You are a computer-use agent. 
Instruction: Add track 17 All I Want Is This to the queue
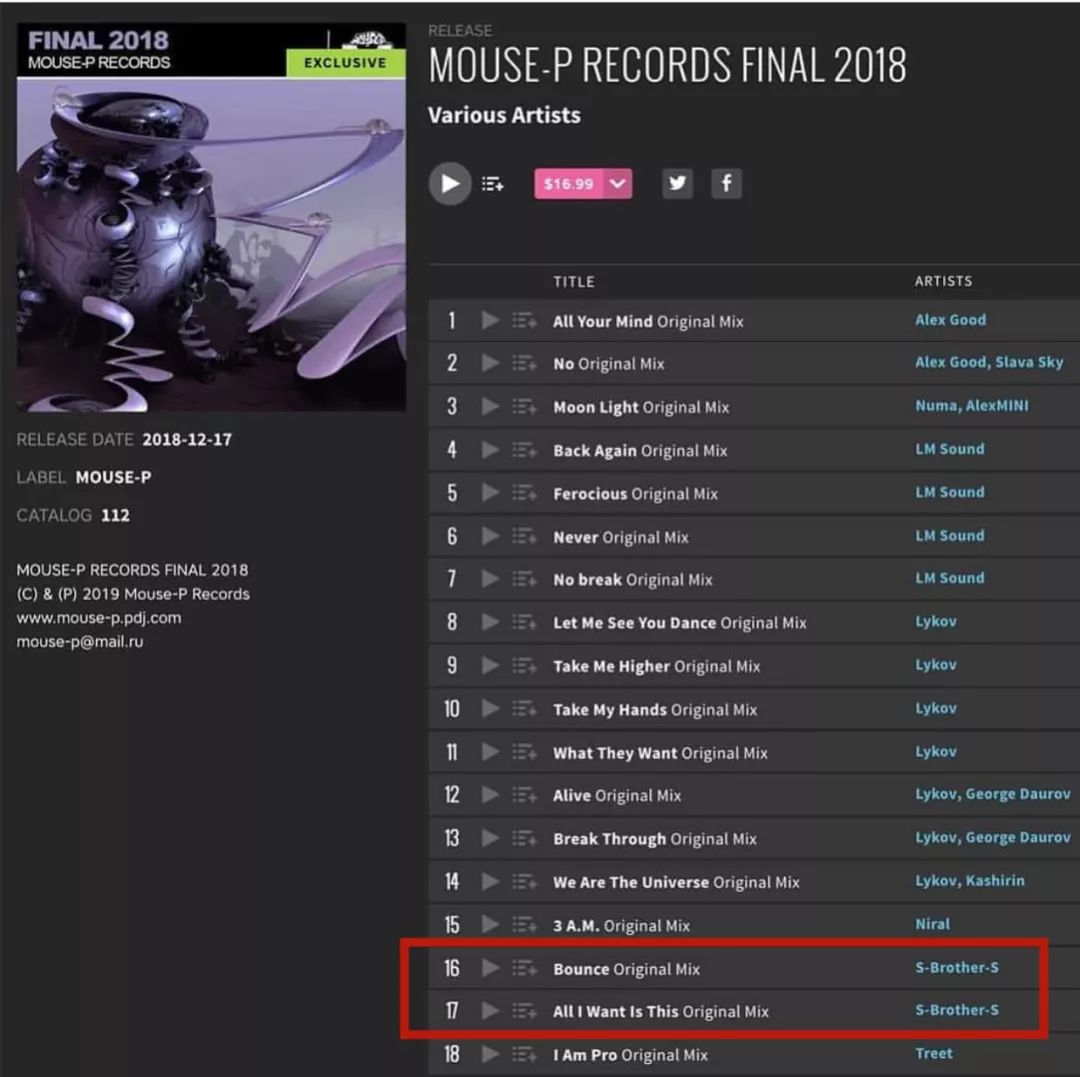(524, 1011)
